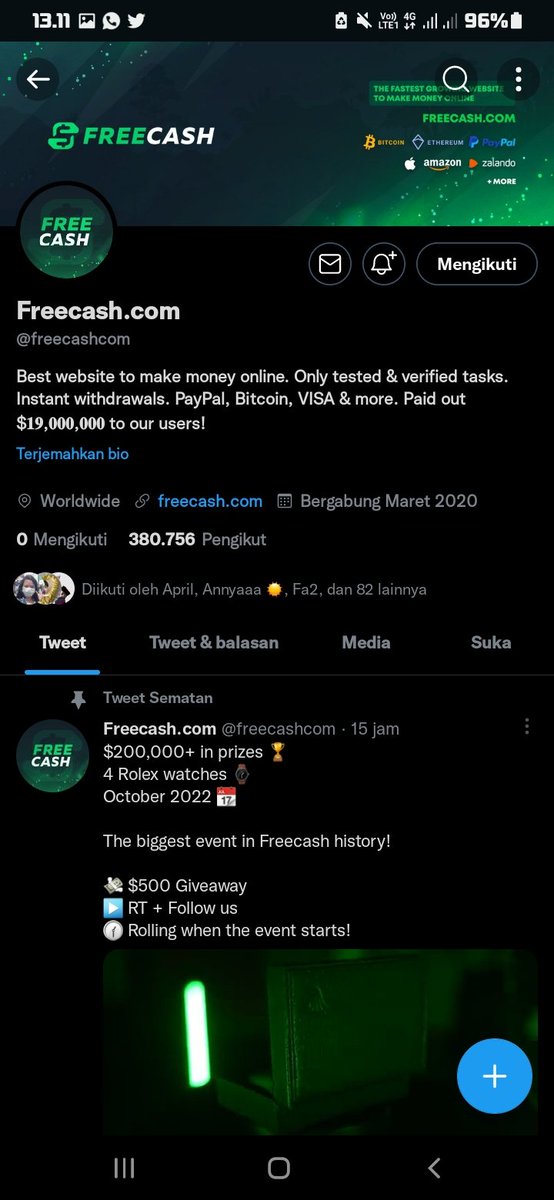Open the pinned tweet green video thumbnail

point(320,1042)
